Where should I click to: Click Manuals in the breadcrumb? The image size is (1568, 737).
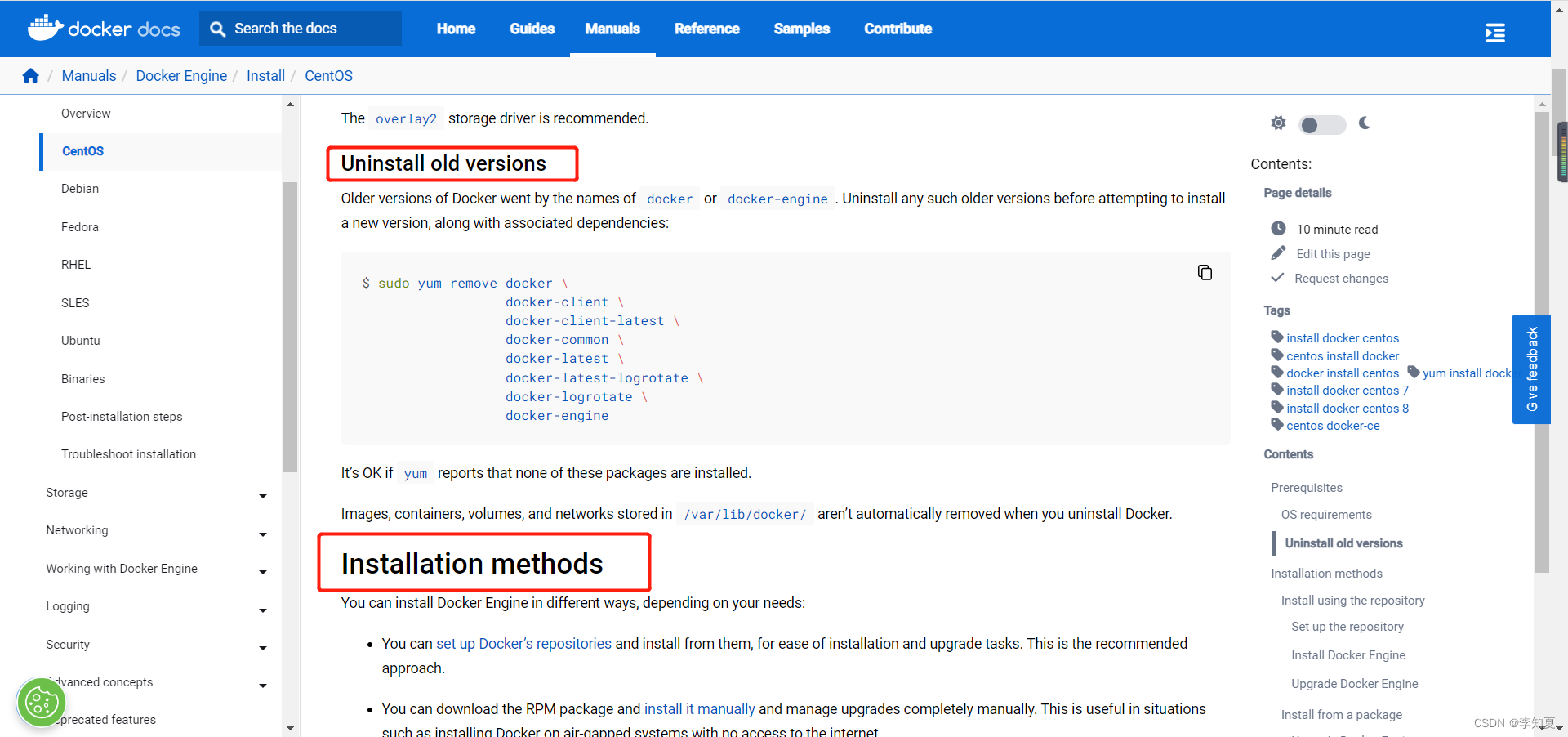point(89,76)
